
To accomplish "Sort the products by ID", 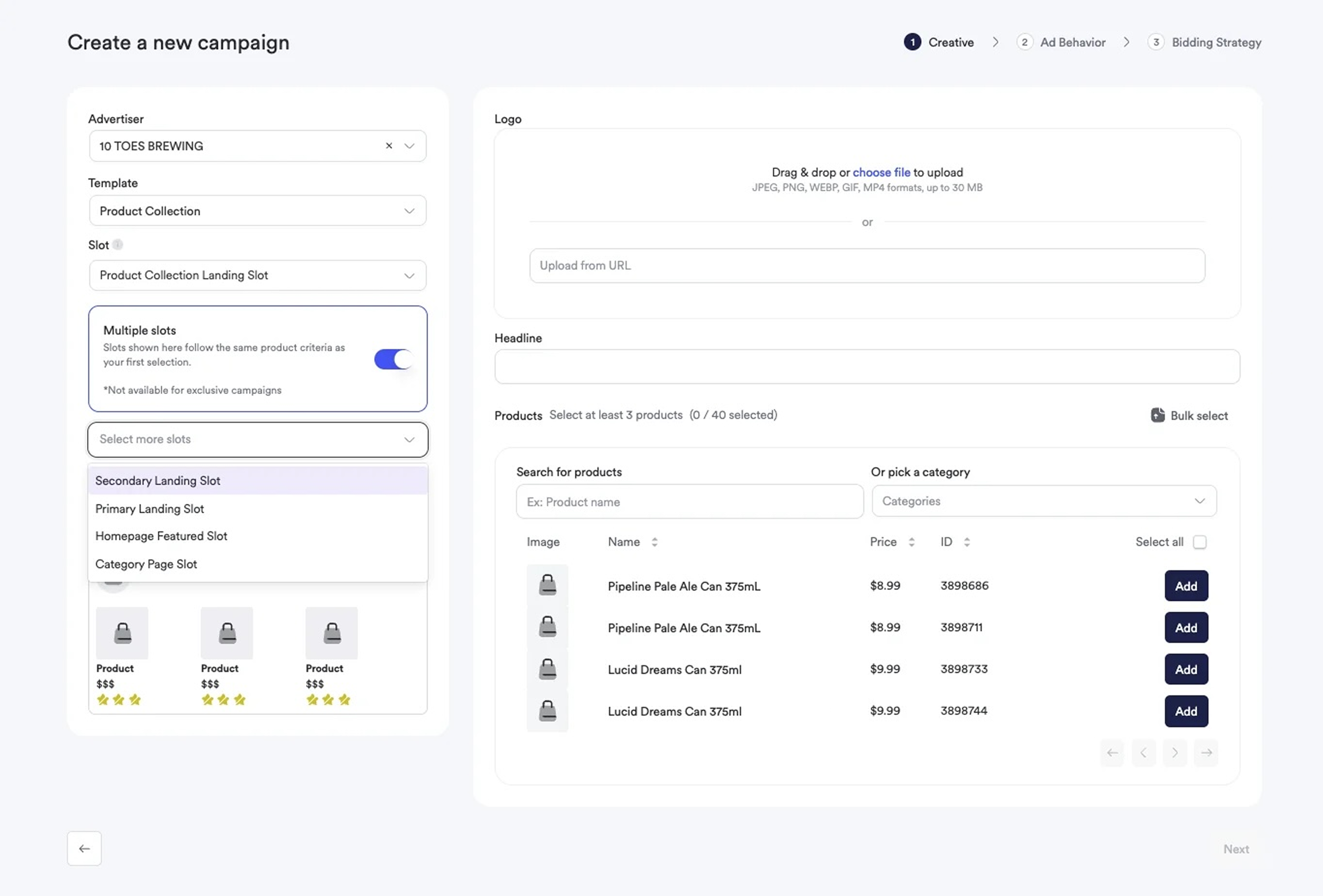I will click(968, 541).
